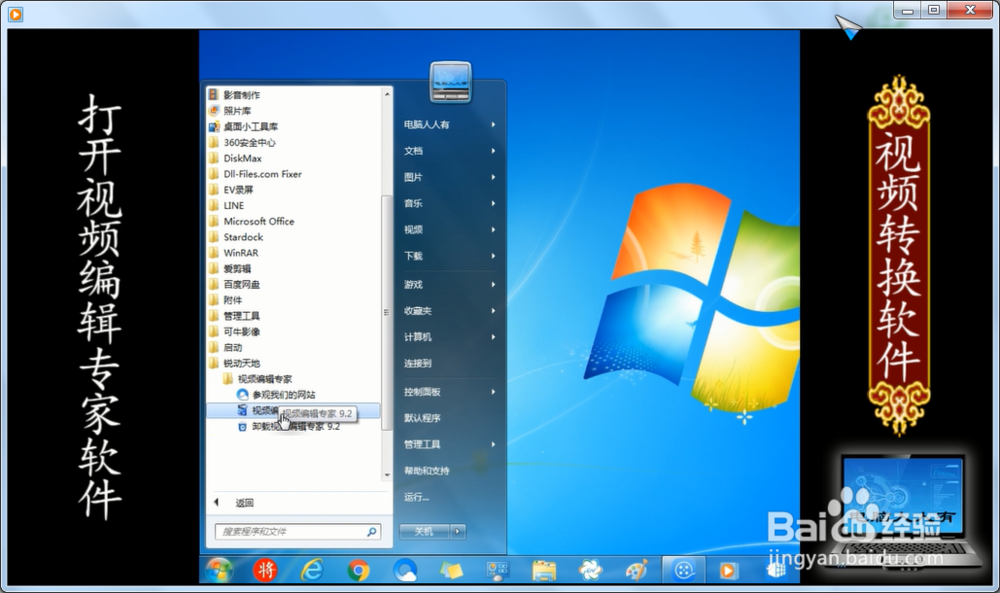The height and width of the screenshot is (593, 1000).
Task: Expand 文档 submenu arrow
Action: 493,150
